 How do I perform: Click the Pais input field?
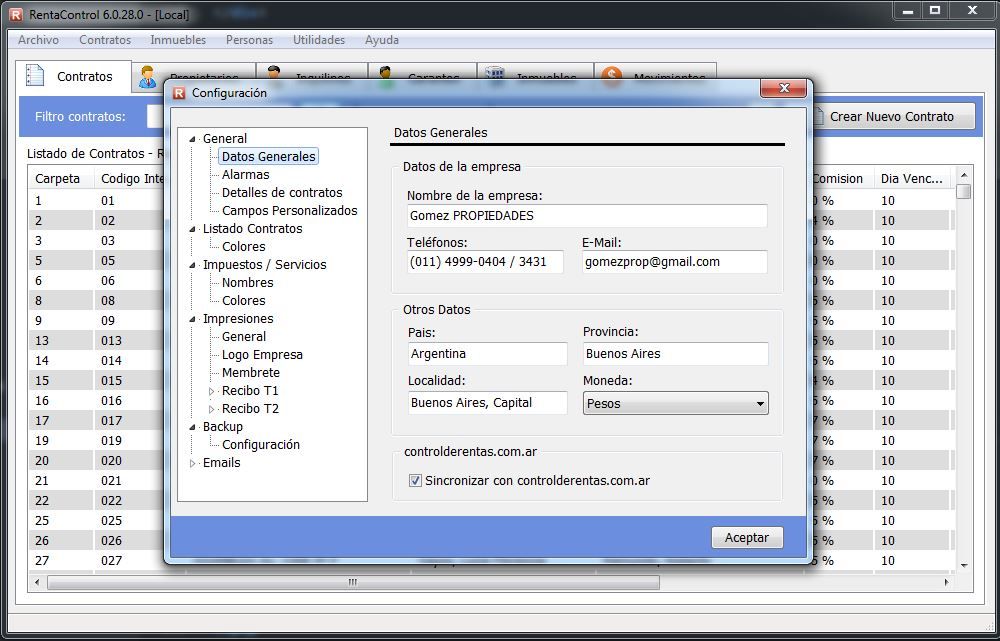tap(487, 354)
